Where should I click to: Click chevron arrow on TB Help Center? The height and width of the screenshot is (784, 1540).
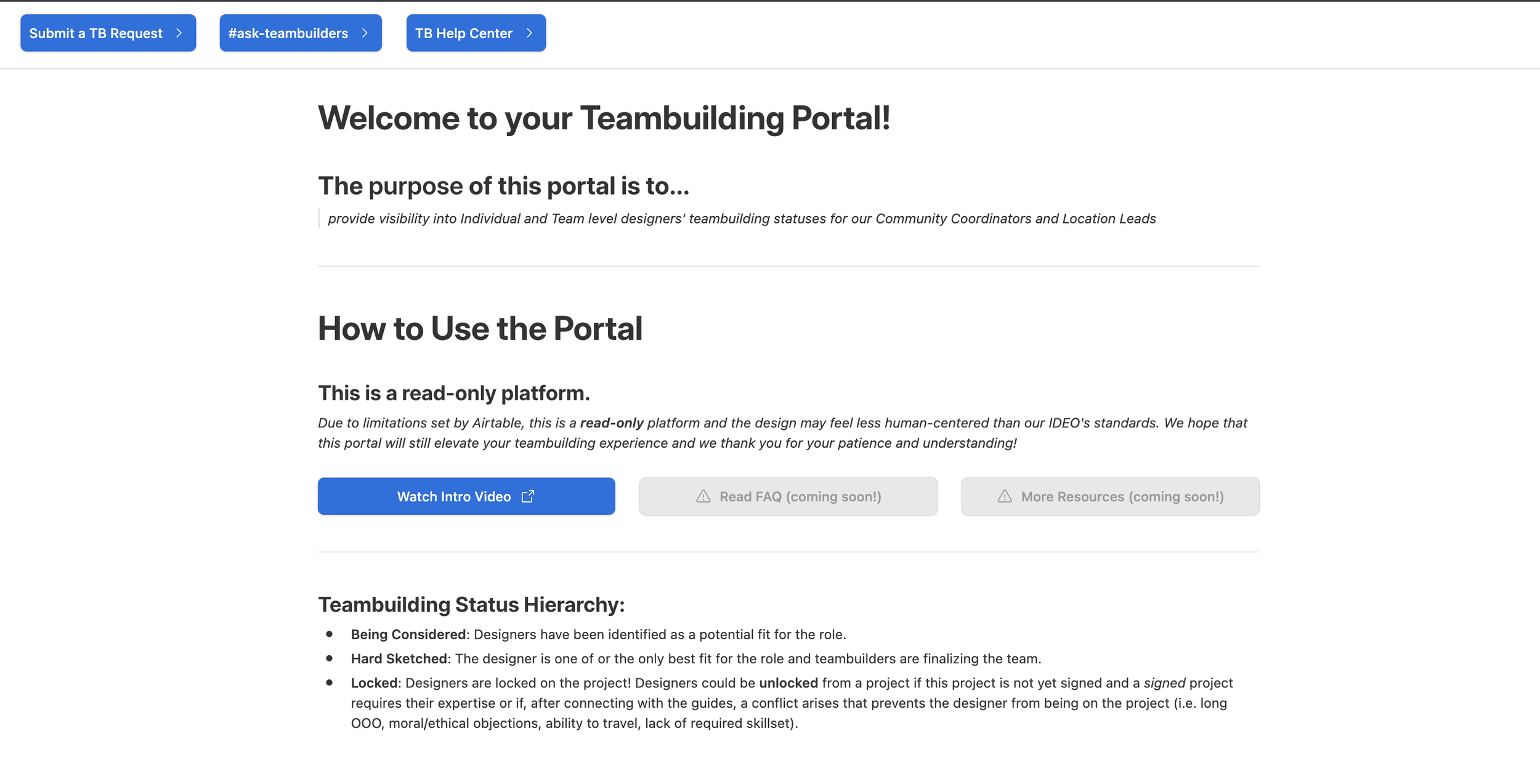point(529,33)
